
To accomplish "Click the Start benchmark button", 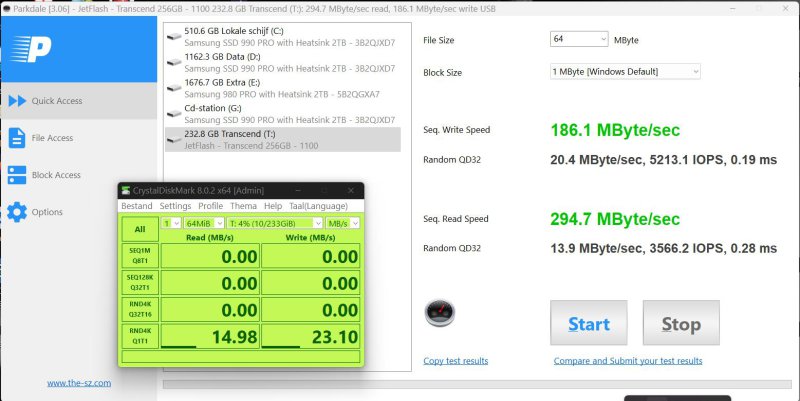I will click(x=589, y=323).
